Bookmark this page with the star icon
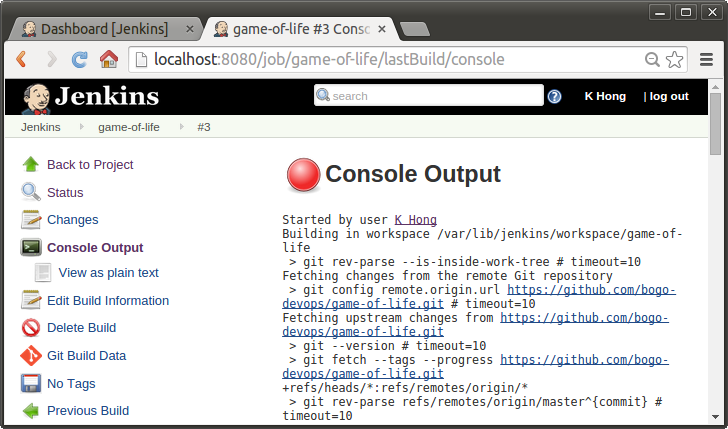 click(x=674, y=59)
